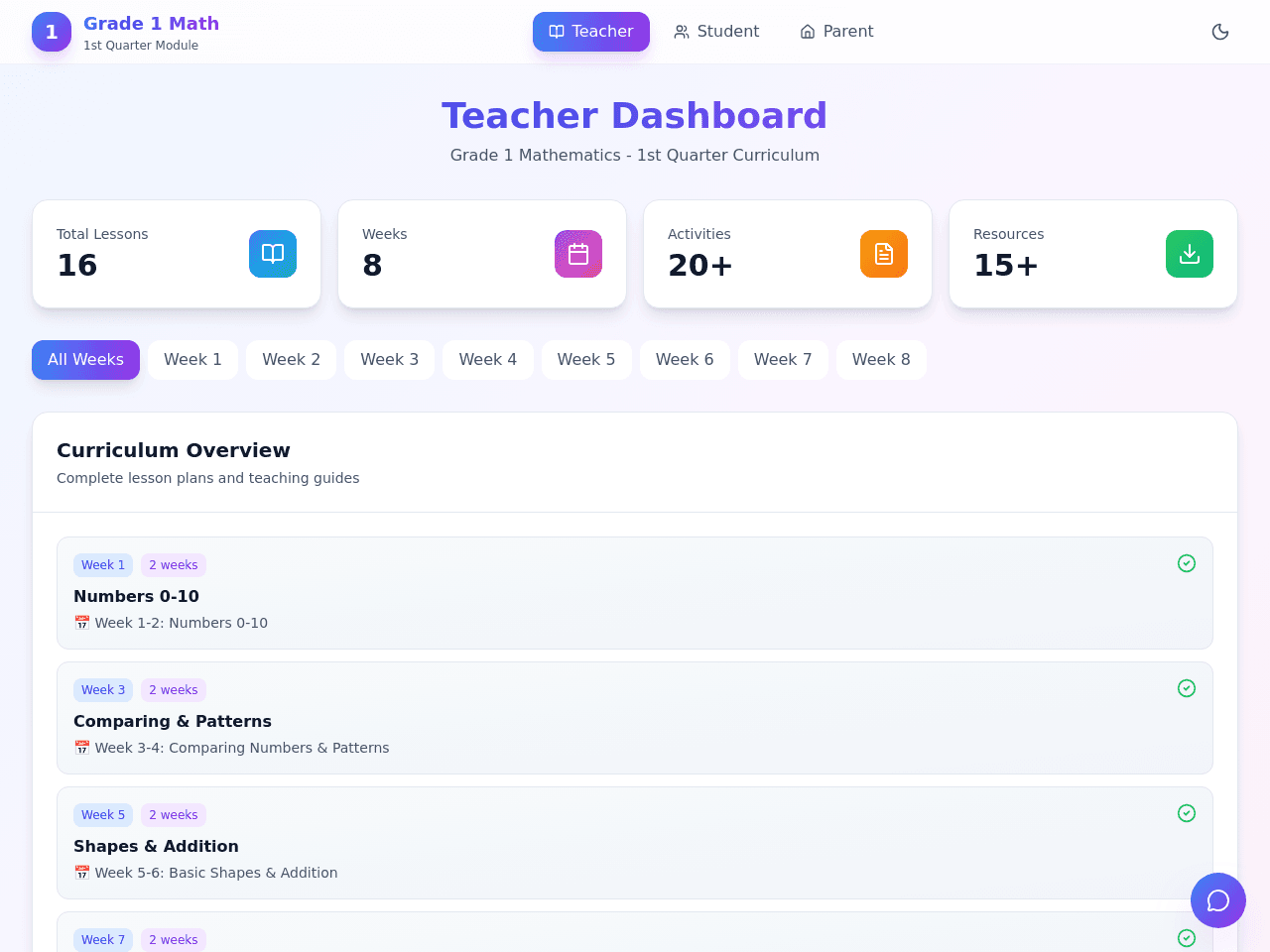Click the Activities document icon
1270x952 pixels.
pos(884,254)
